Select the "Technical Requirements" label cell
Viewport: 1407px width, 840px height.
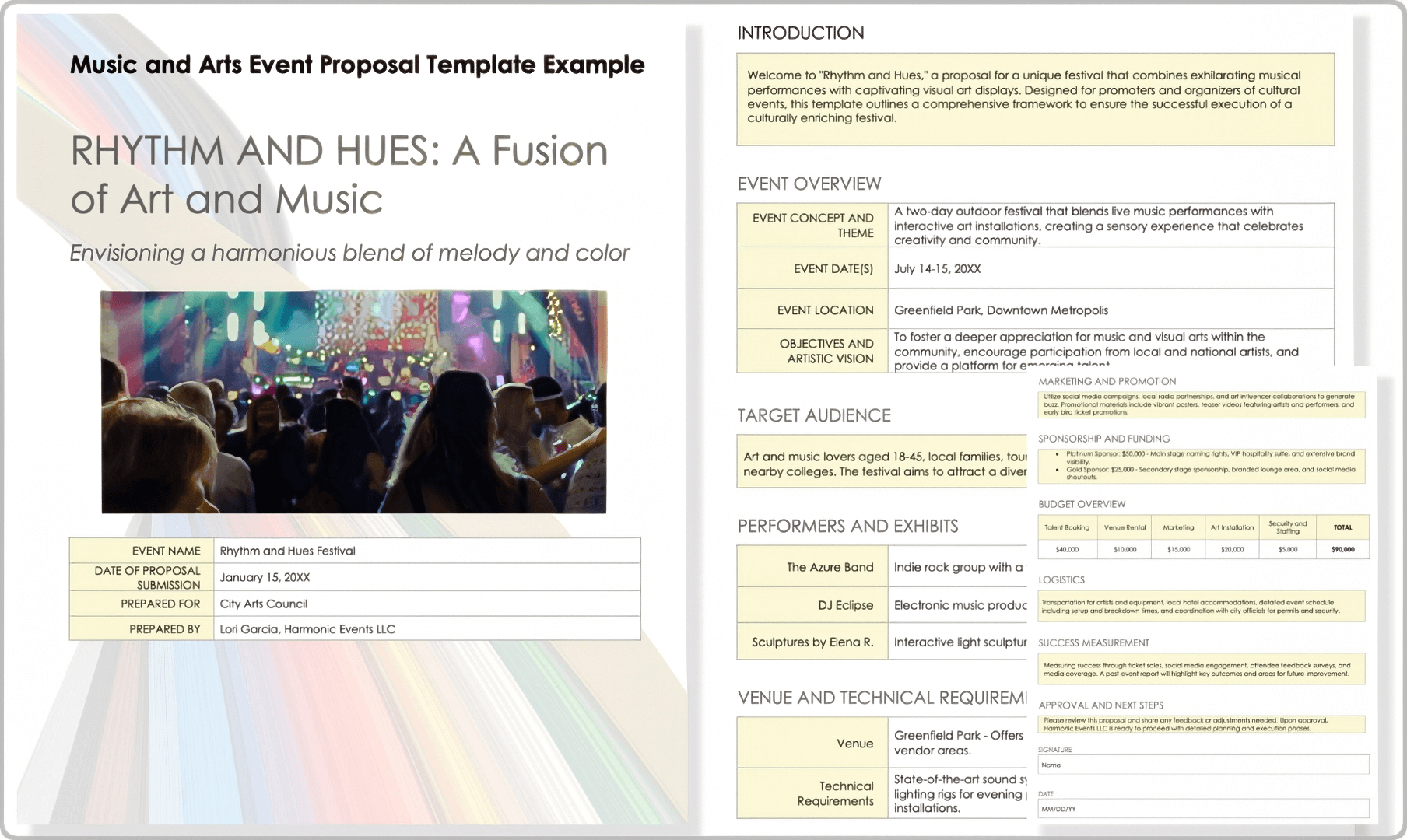[x=812, y=793]
